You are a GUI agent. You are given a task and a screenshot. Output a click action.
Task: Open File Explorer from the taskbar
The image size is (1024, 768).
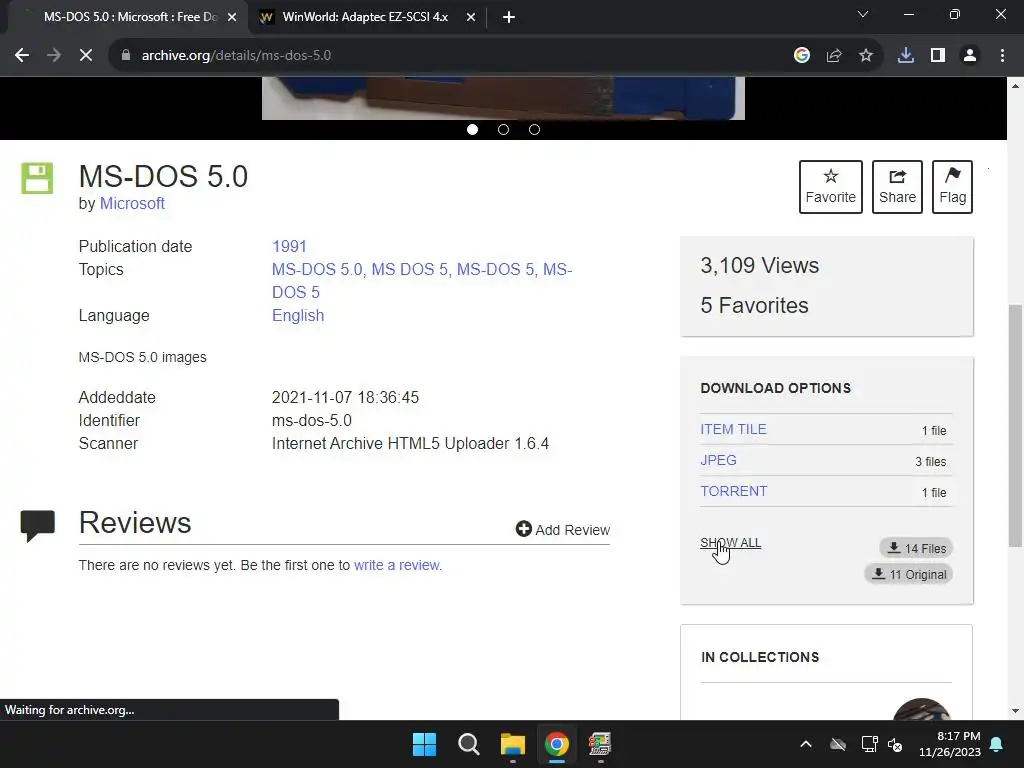(x=513, y=744)
